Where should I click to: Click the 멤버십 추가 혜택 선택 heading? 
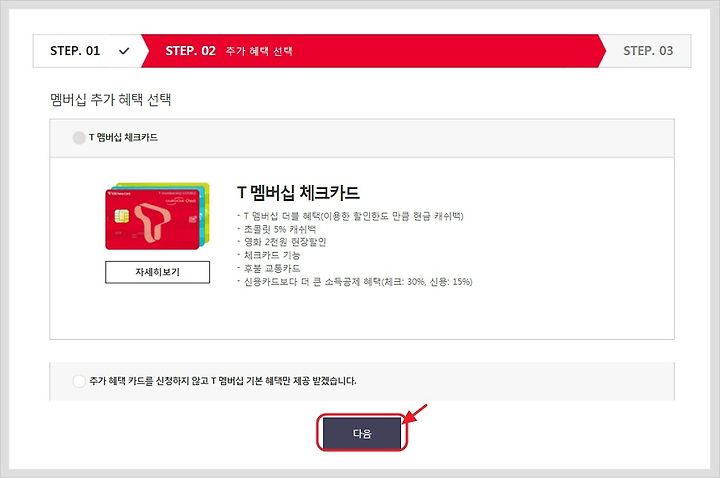(111, 99)
